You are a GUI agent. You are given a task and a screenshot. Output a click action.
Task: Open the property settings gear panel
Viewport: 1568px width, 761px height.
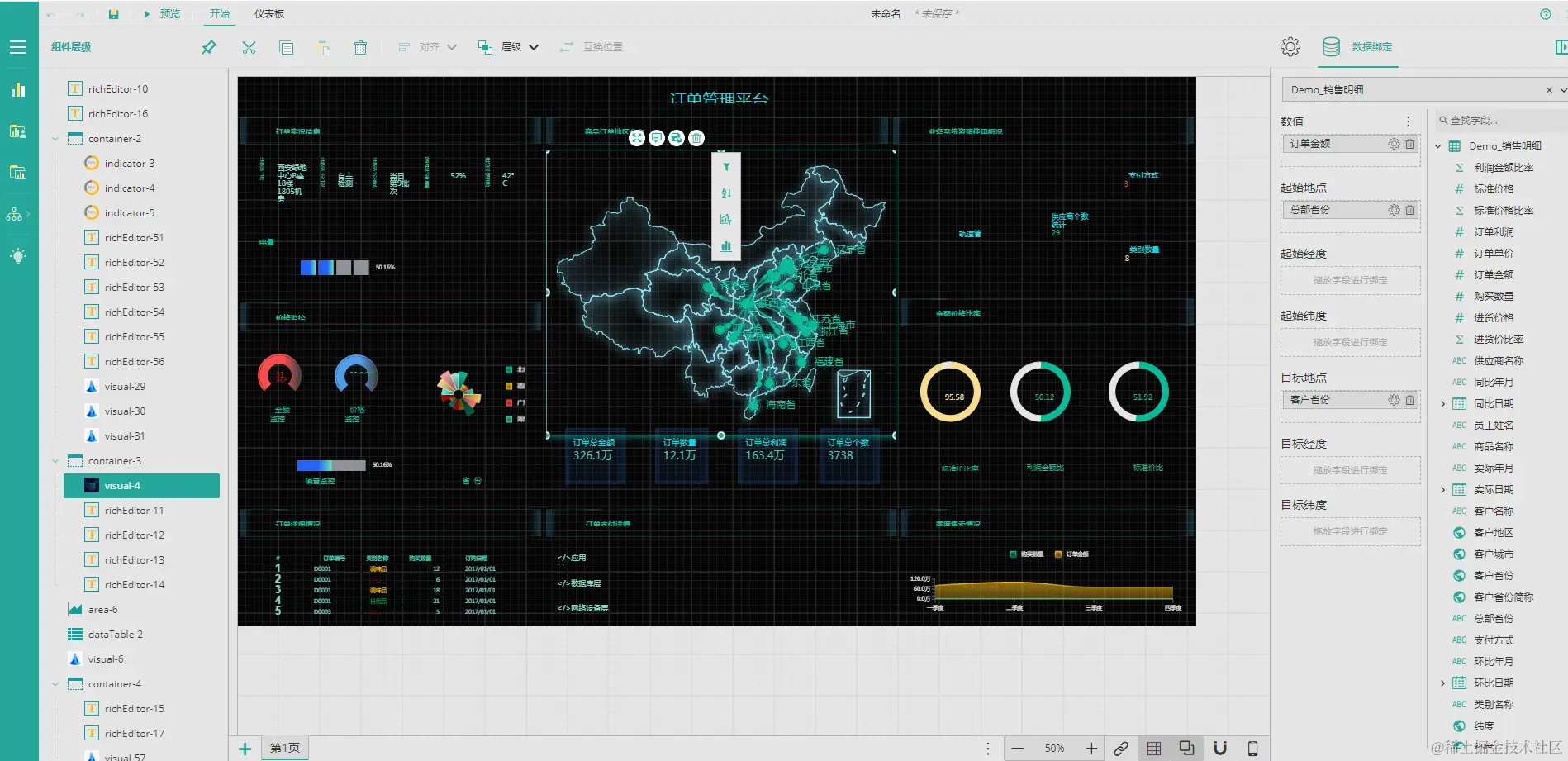click(1290, 47)
